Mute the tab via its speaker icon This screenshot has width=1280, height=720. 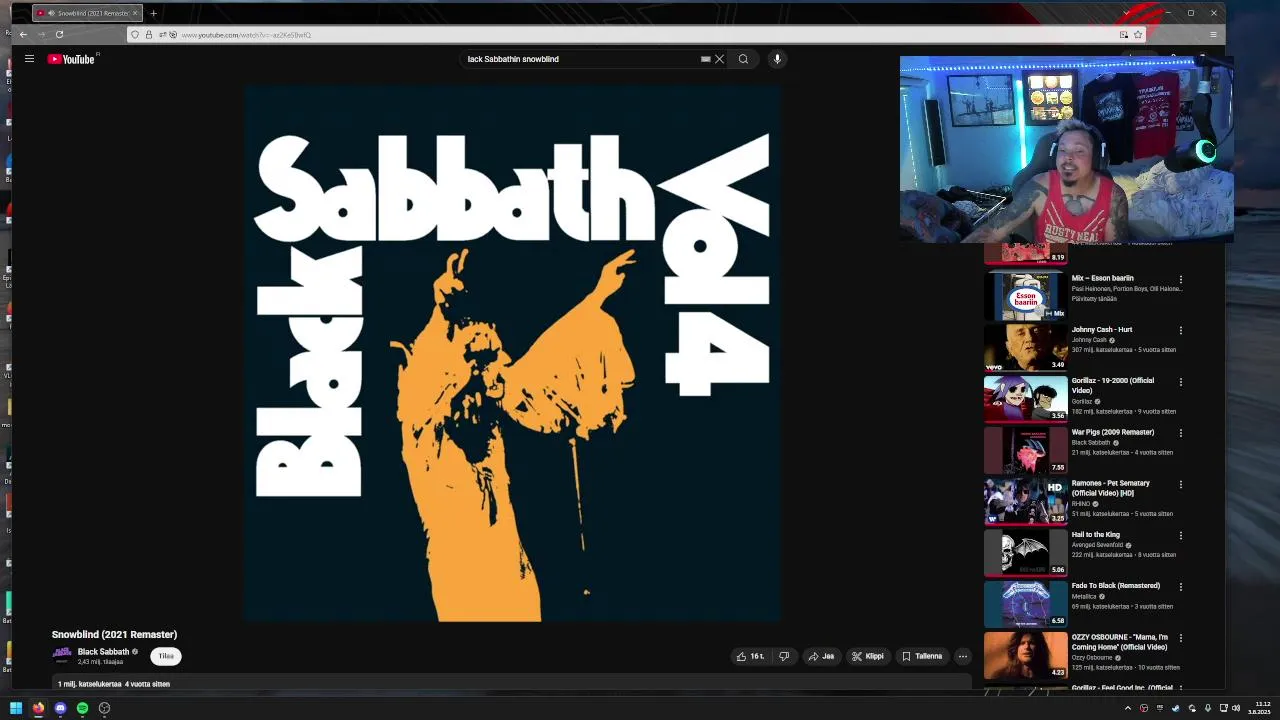[50, 13]
